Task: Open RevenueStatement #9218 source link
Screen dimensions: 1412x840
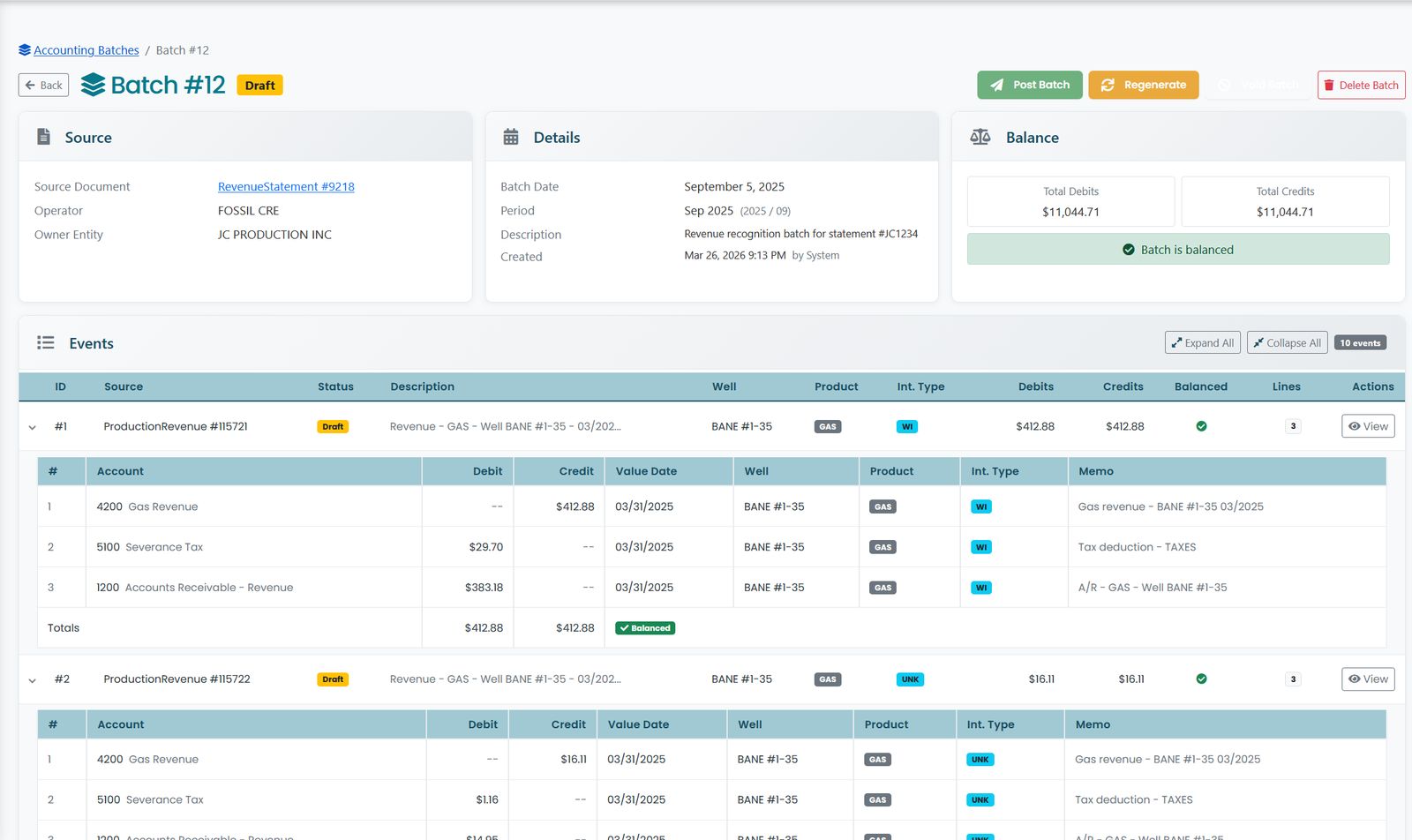Action: [286, 186]
